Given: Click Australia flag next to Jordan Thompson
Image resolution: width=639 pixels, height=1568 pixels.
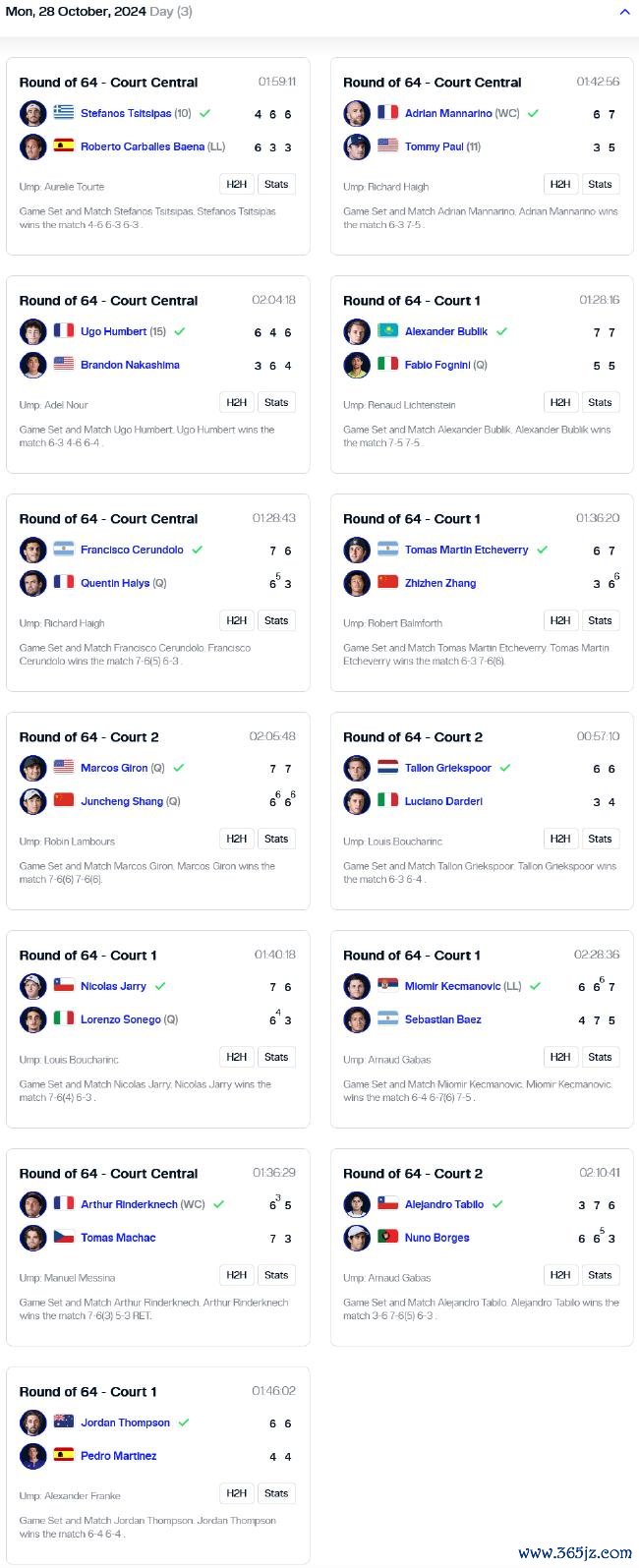Looking at the screenshot, I should click(64, 1422).
